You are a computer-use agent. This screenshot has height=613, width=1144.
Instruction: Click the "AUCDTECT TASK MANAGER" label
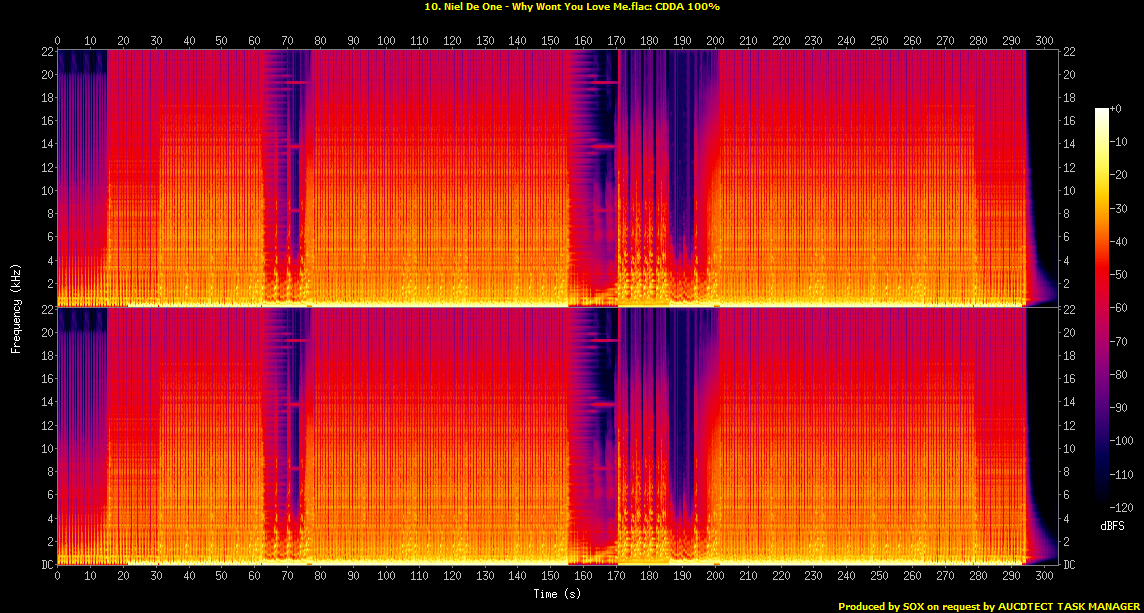pyautogui.click(x=1068, y=605)
